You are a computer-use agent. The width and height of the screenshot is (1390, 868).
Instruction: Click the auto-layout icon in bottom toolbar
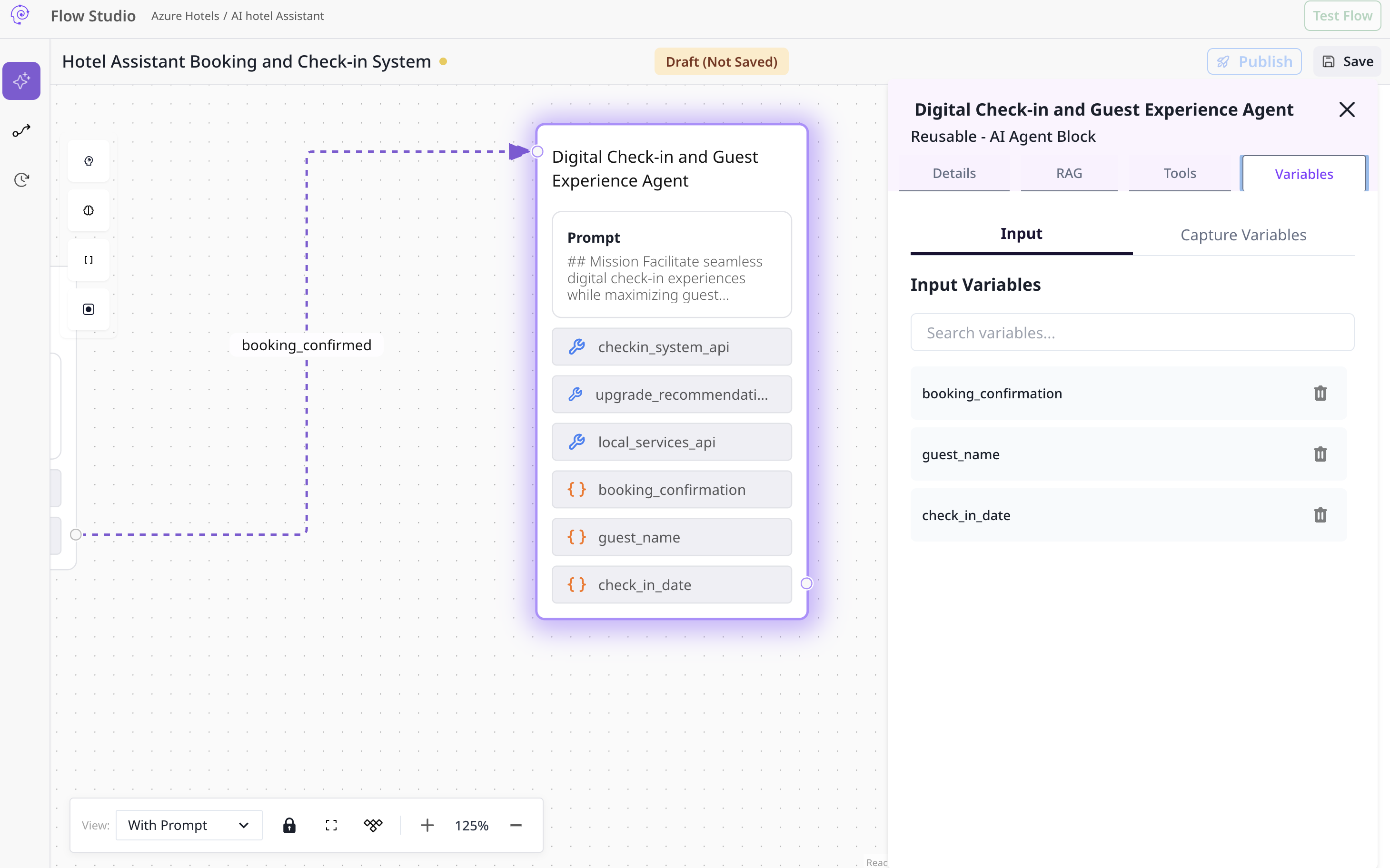pyautogui.click(x=373, y=825)
